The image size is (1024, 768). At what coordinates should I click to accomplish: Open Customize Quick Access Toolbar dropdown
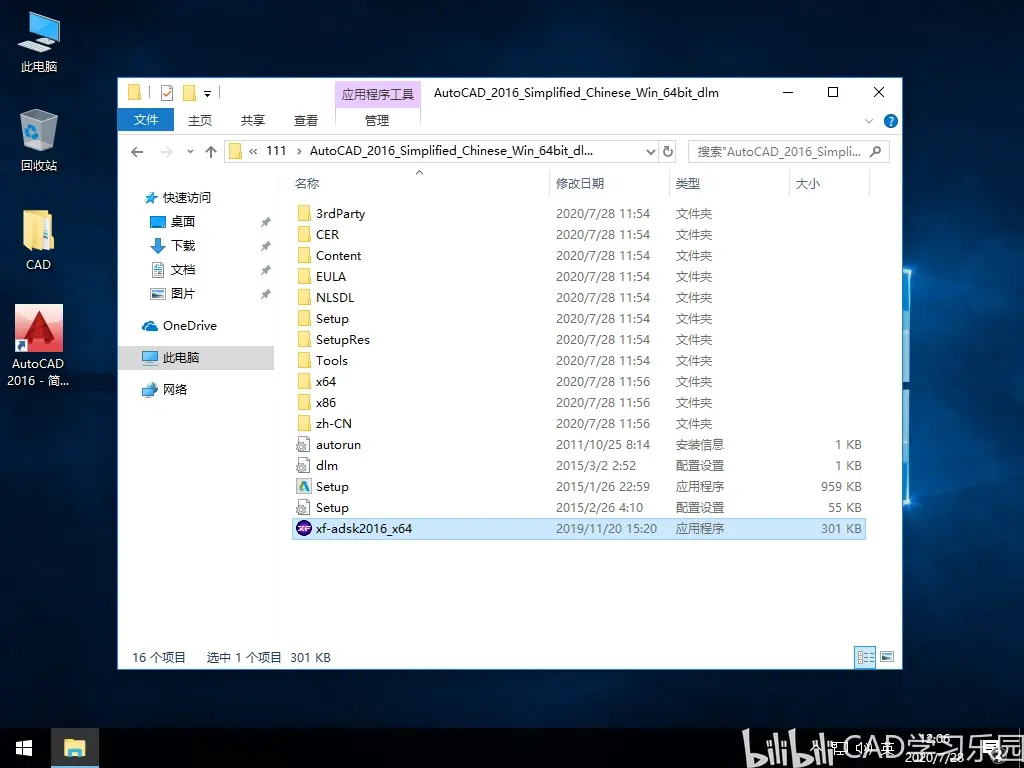(207, 93)
